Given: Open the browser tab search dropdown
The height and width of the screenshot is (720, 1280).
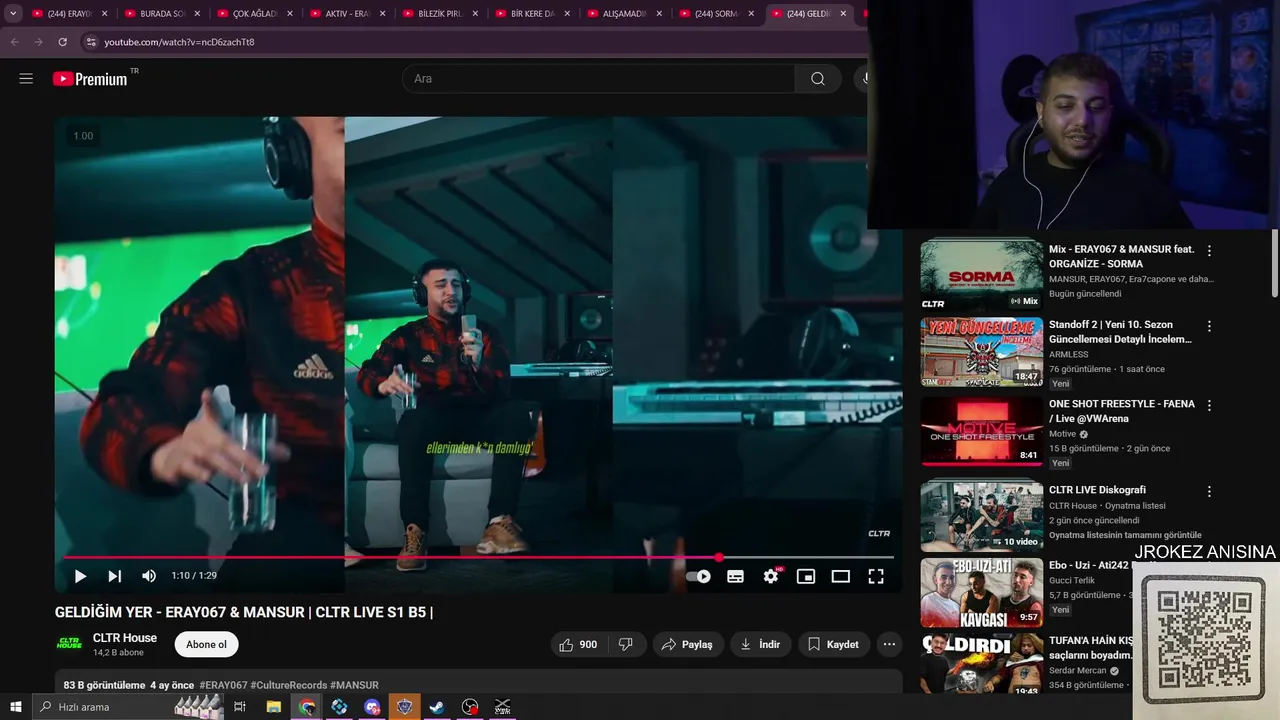Looking at the screenshot, I should point(13,14).
